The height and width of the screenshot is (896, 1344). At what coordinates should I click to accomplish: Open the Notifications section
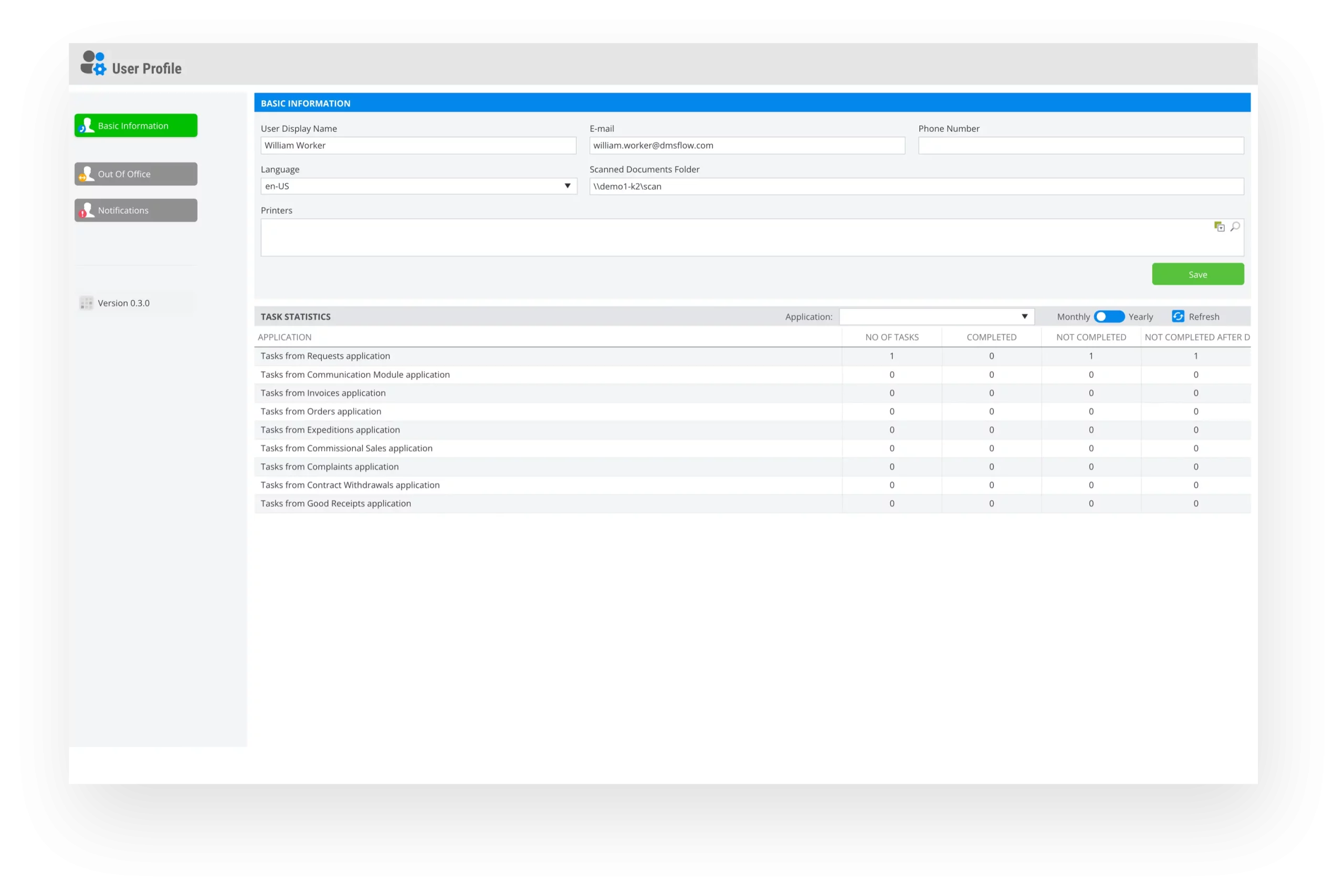click(x=136, y=210)
